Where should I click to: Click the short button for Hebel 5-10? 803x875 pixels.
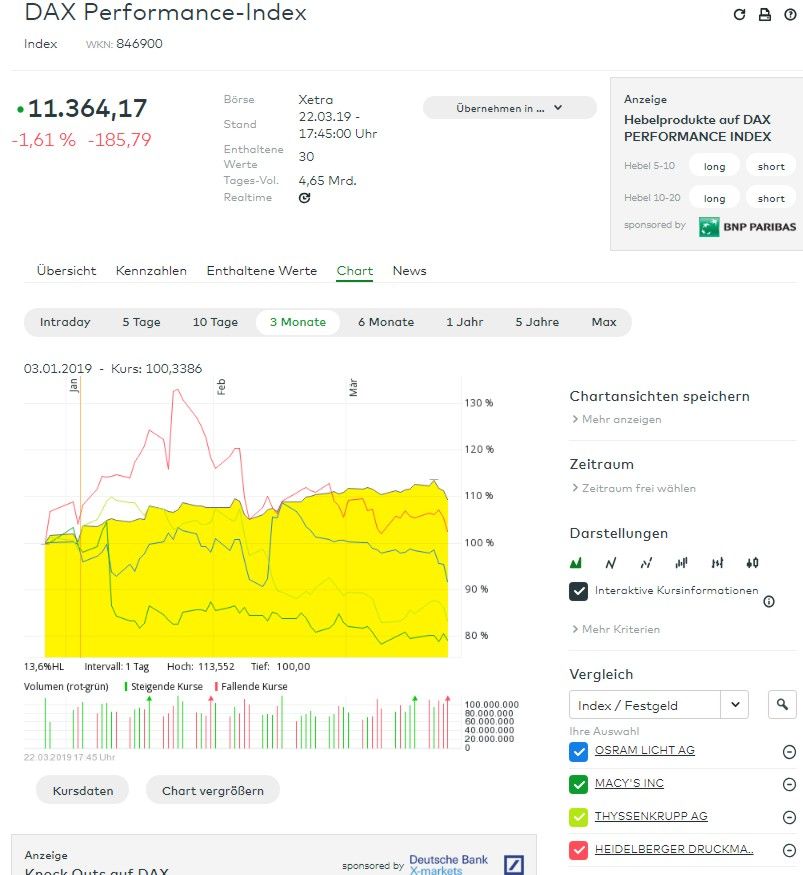coord(770,167)
